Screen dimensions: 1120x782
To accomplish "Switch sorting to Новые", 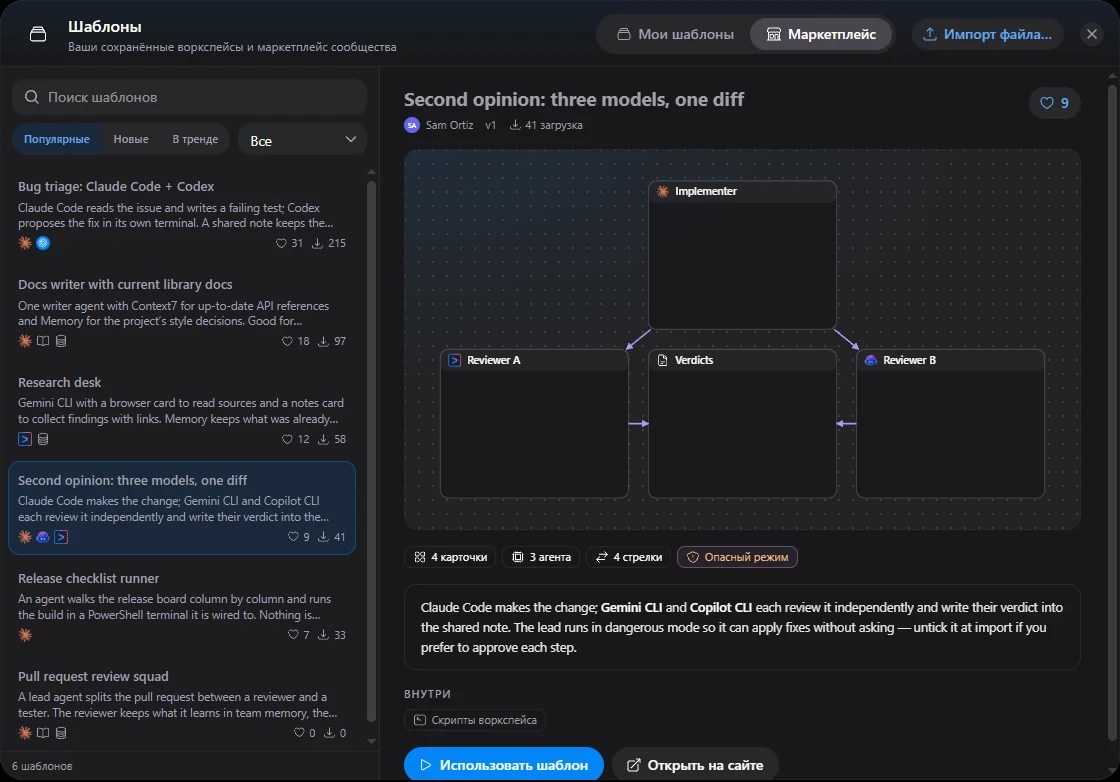I will click(x=131, y=139).
